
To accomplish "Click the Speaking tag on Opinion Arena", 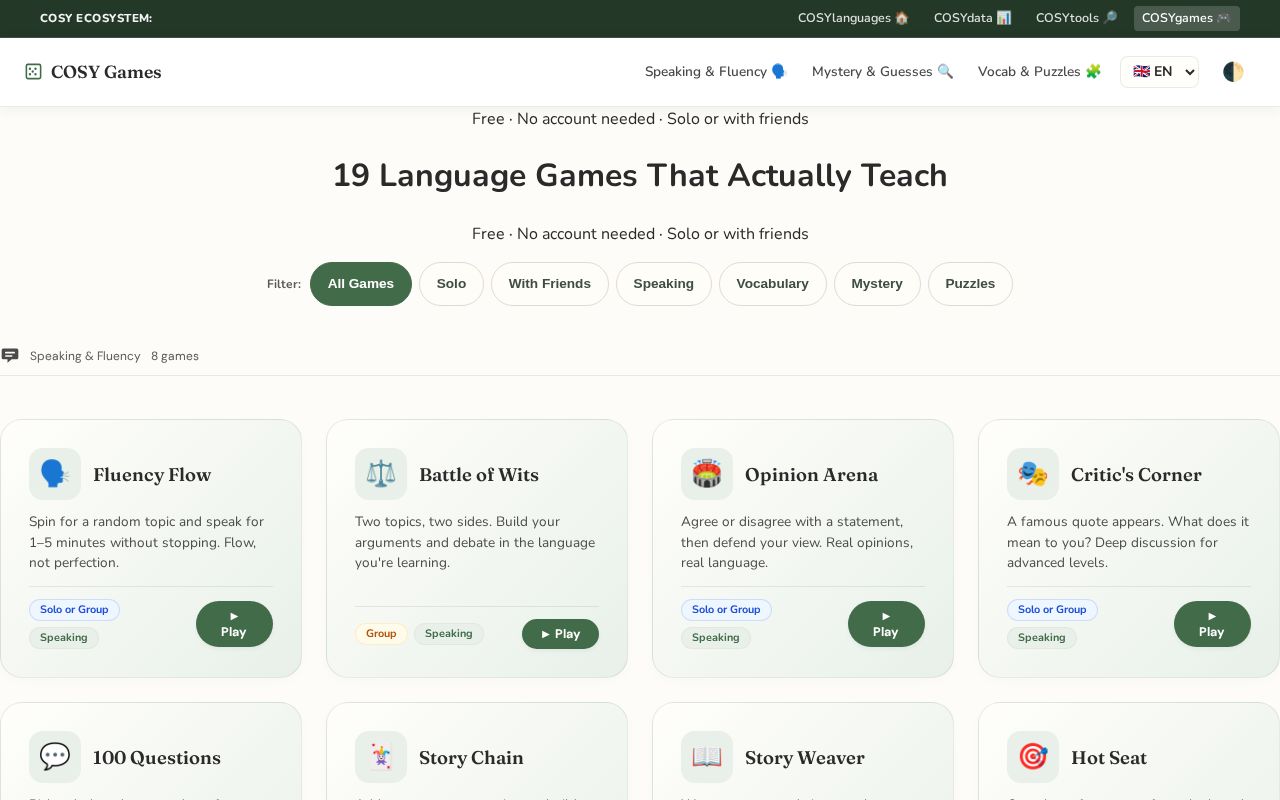I will click(716, 638).
